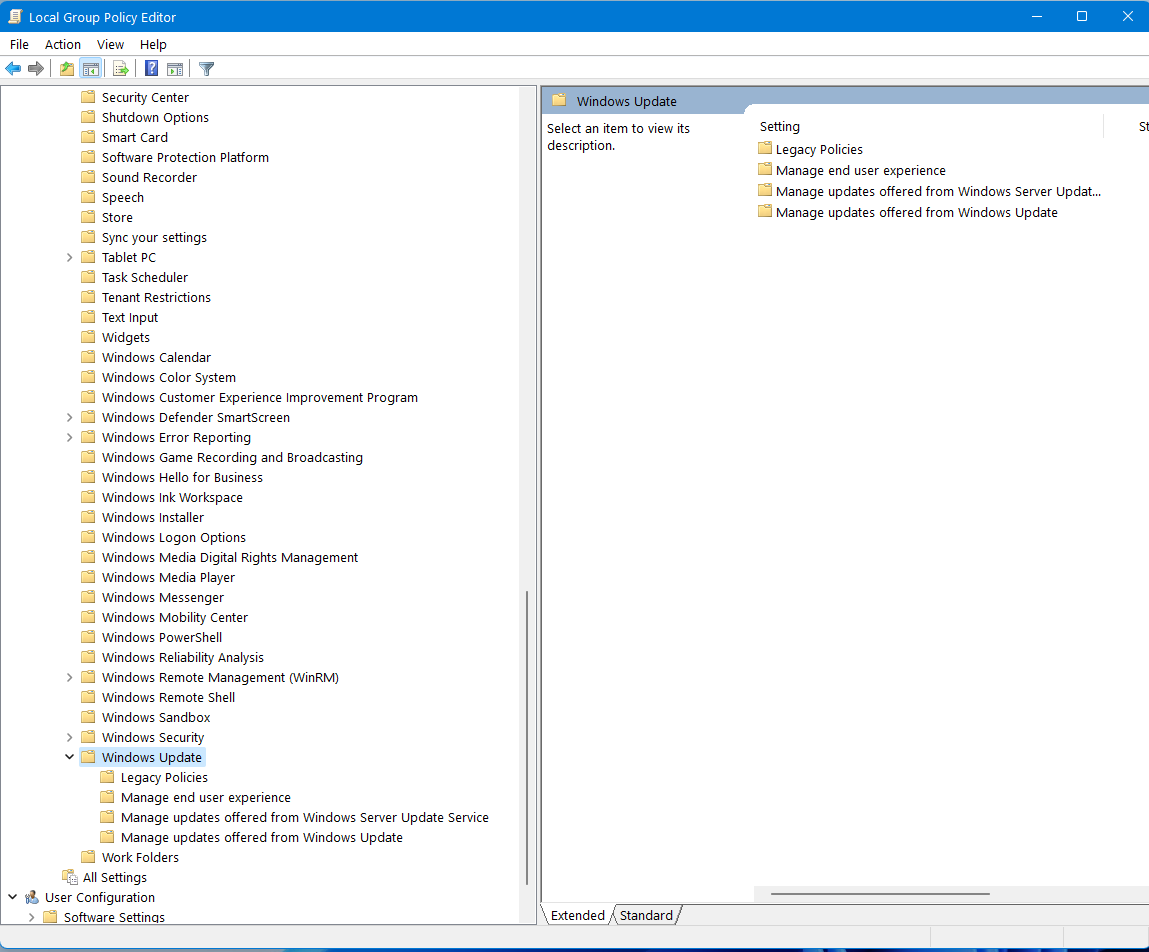Open the View menu
The height and width of the screenshot is (952, 1149).
coord(110,44)
